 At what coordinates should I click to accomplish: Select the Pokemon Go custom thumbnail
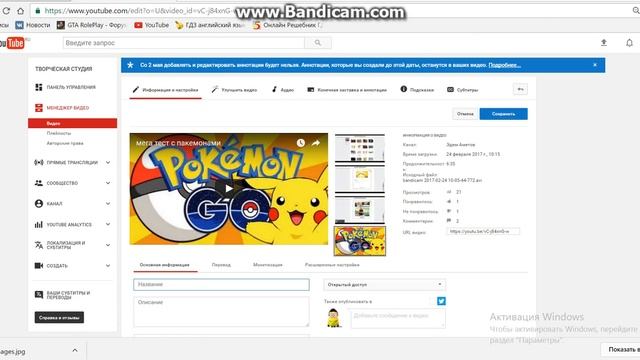pos(360,241)
